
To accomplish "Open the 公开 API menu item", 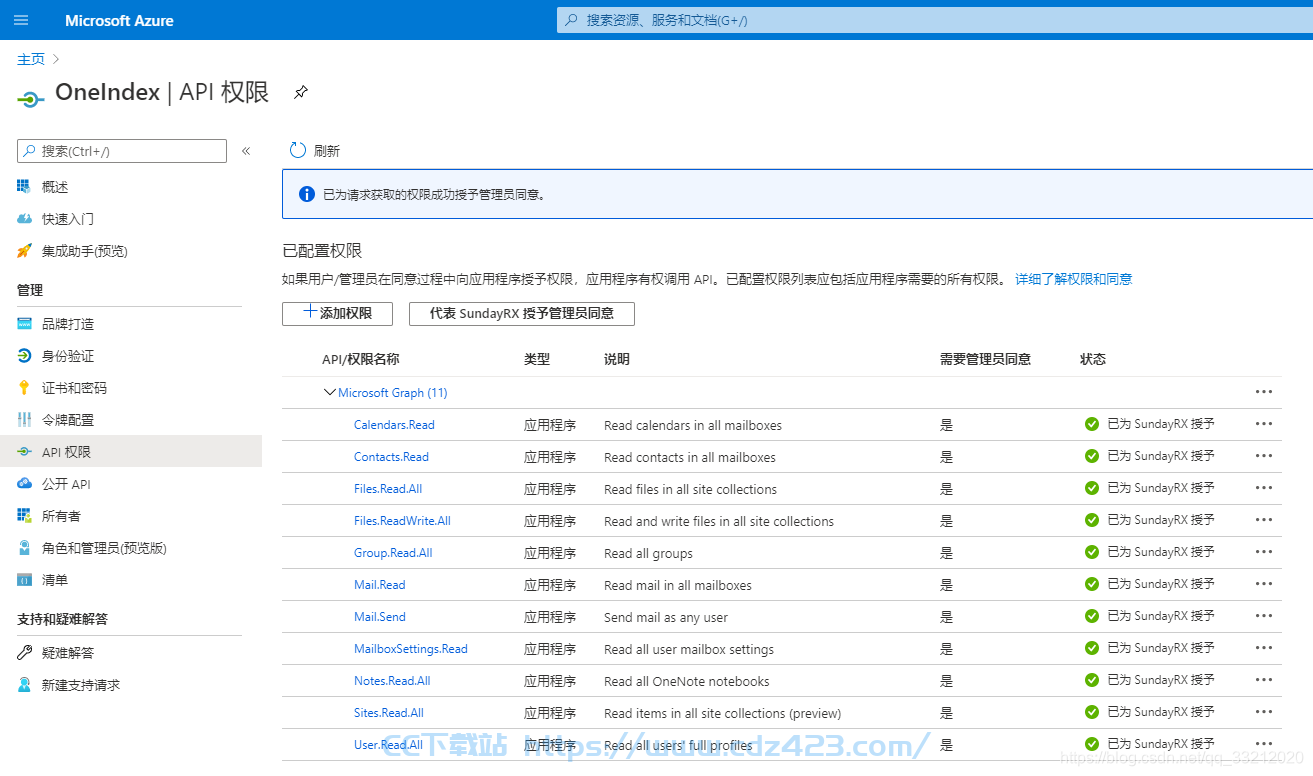I will [x=66, y=484].
